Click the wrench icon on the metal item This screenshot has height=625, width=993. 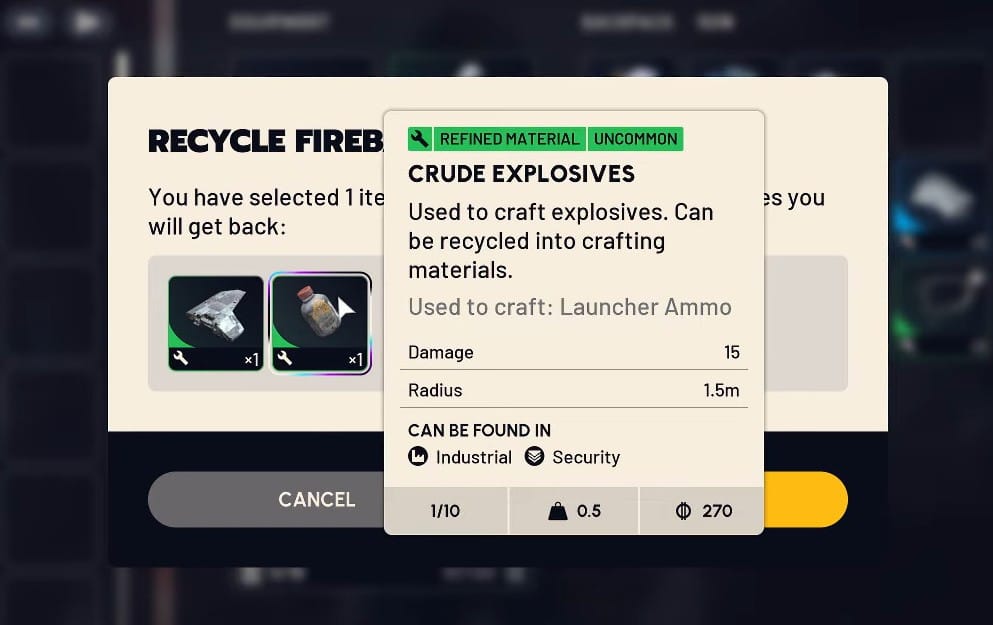(x=180, y=358)
